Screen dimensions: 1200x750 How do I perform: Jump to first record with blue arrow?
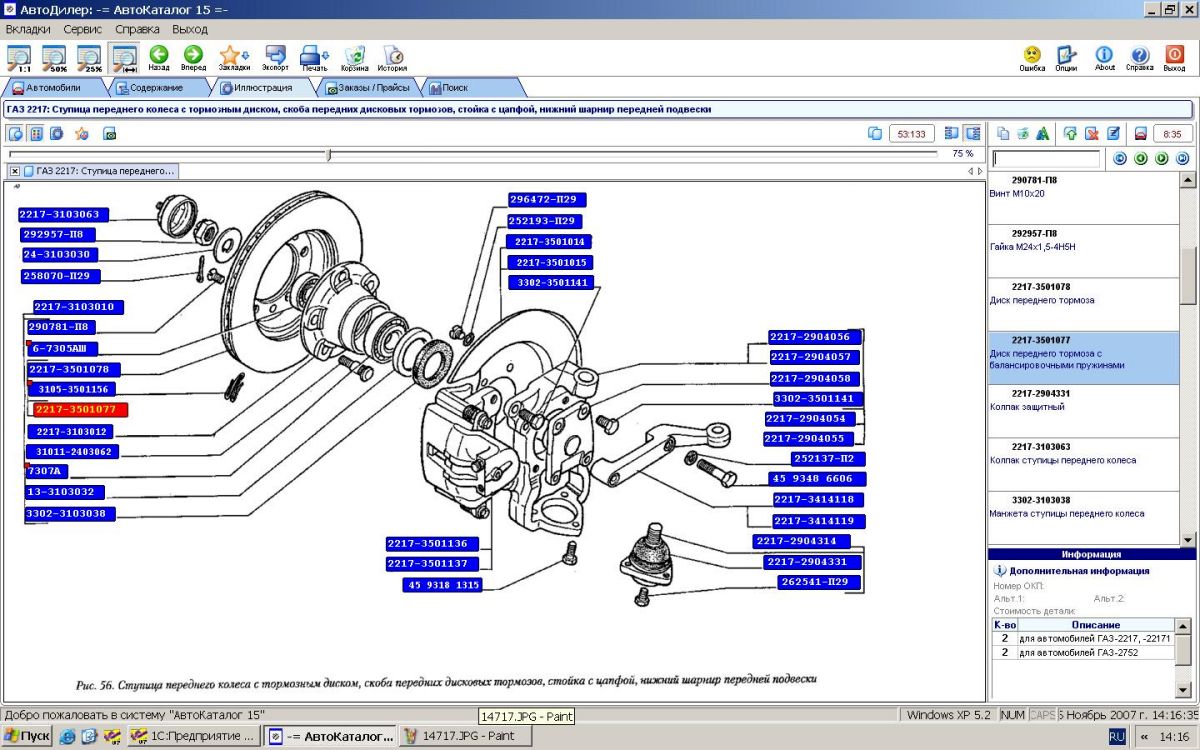tap(1119, 158)
